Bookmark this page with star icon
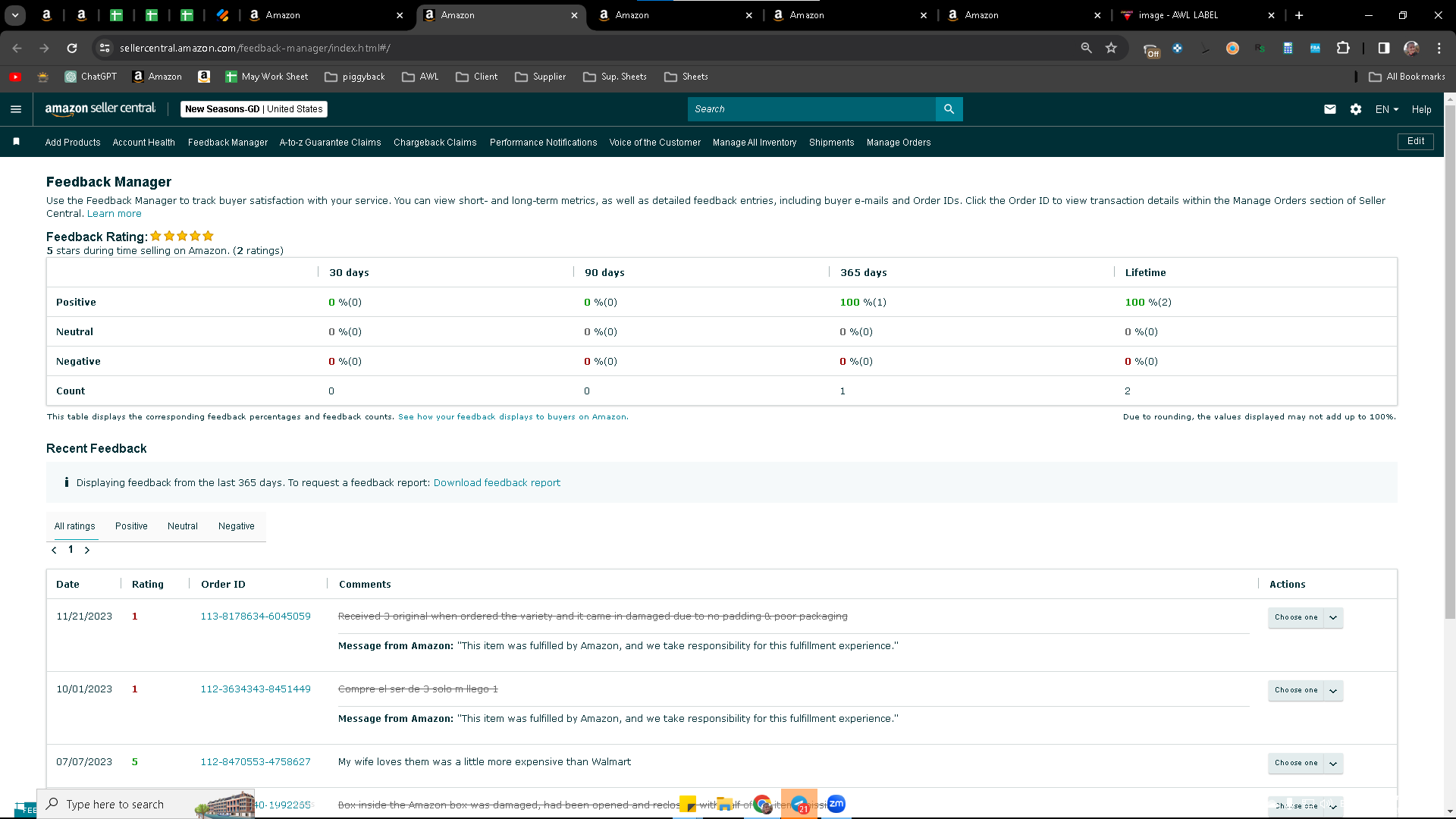This screenshot has height=819, width=1456. pyautogui.click(x=1112, y=48)
